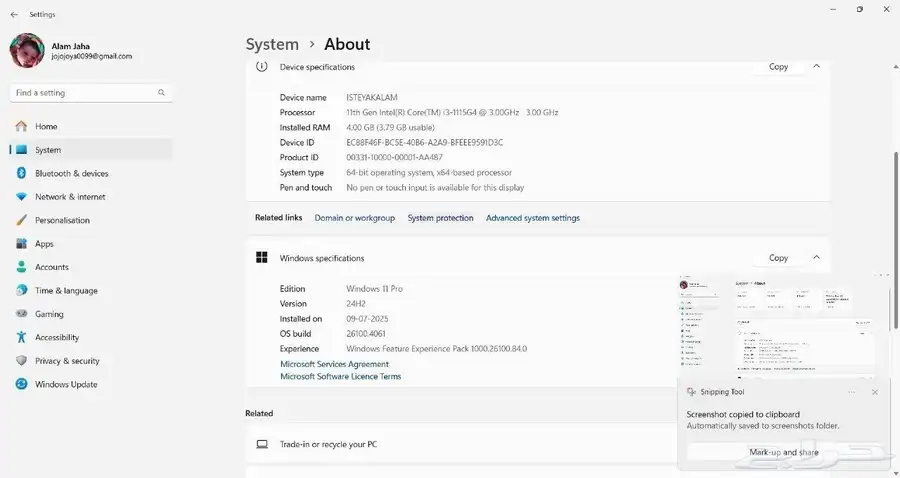Viewport: 900px width, 478px height.
Task: Open Personalisation settings
Action: coord(91,220)
